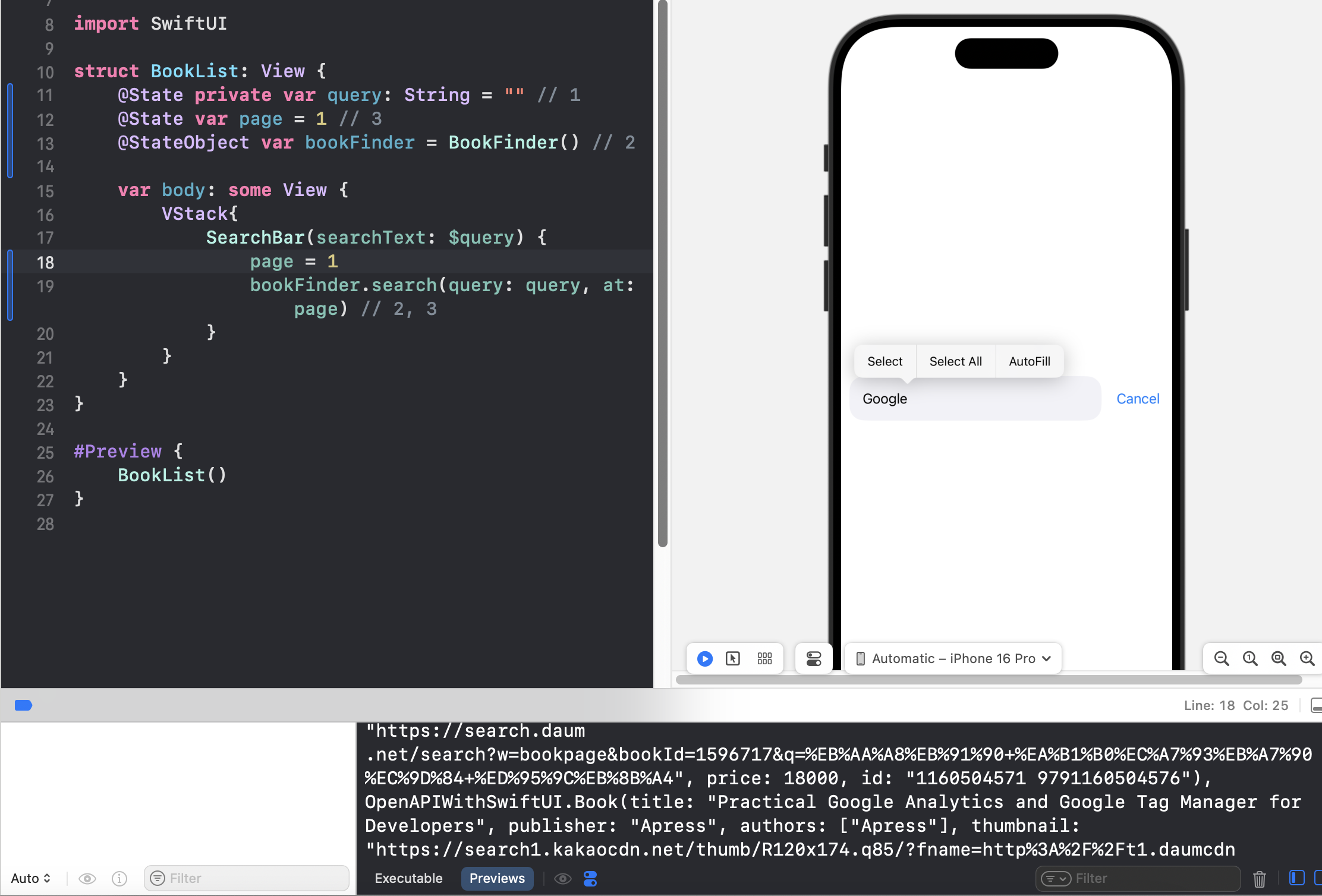Viewport: 1322px width, 896px height.
Task: Click the zoom in magnifier in canvas
Action: click(x=1307, y=658)
